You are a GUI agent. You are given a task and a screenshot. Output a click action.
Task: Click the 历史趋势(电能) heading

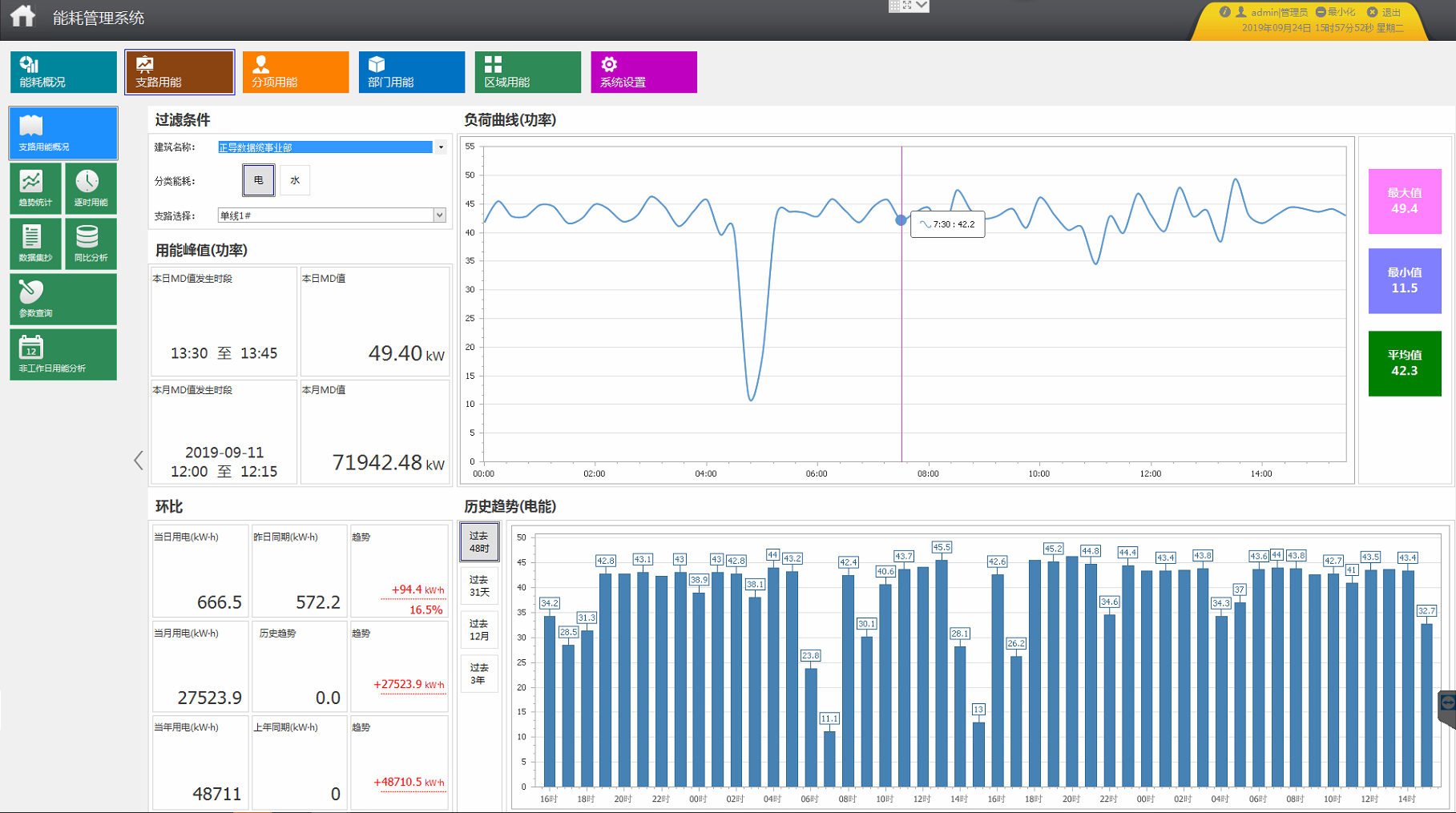tap(510, 507)
